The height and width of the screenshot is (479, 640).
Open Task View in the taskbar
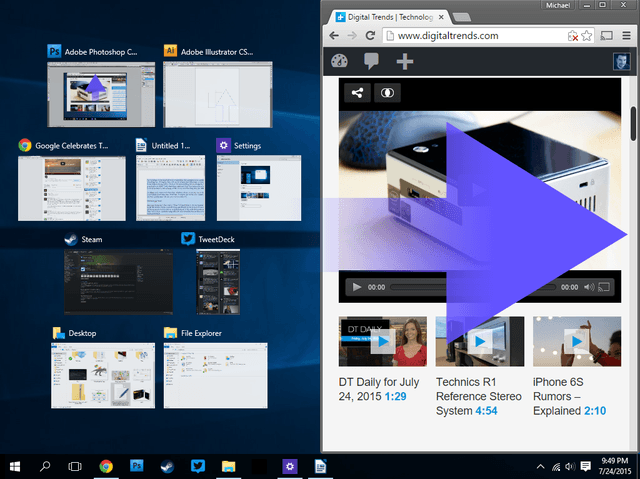click(x=75, y=466)
